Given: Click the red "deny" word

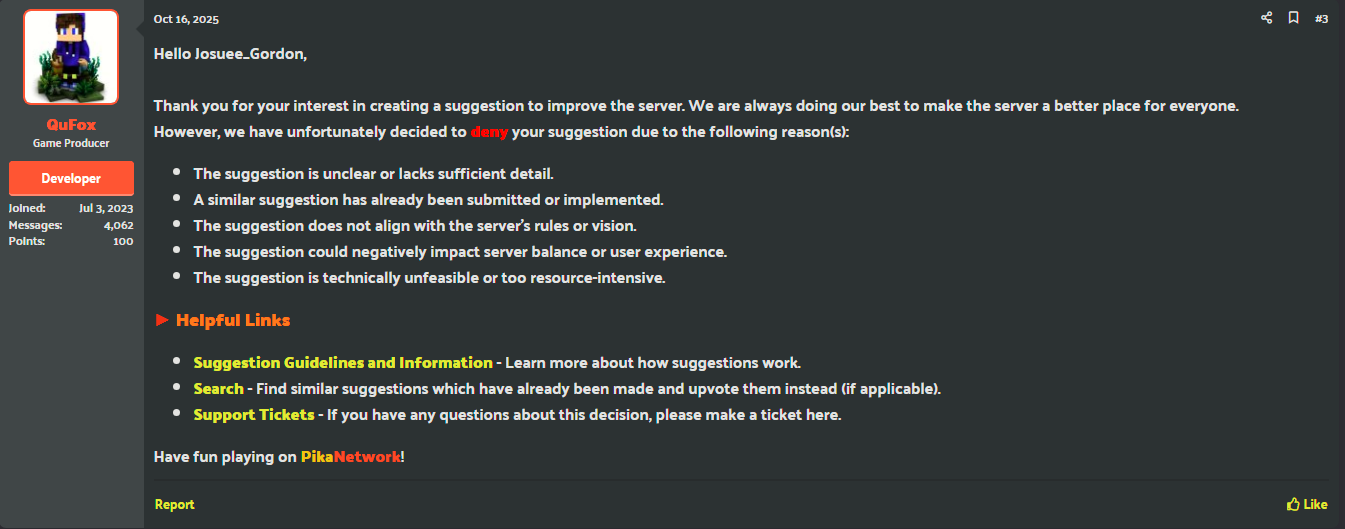Looking at the screenshot, I should point(488,131).
